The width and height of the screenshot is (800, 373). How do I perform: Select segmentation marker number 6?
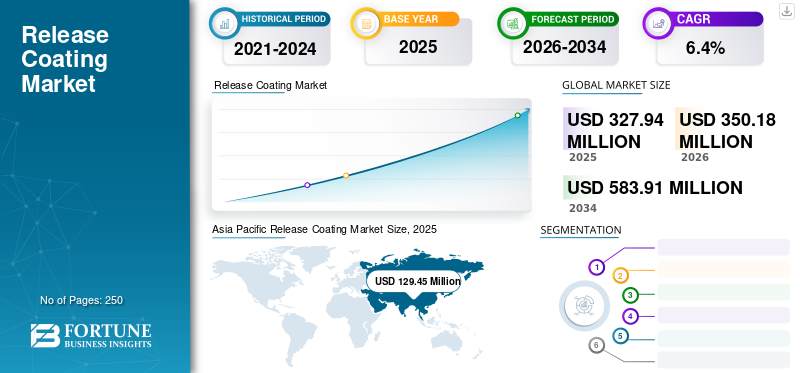tap(596, 345)
